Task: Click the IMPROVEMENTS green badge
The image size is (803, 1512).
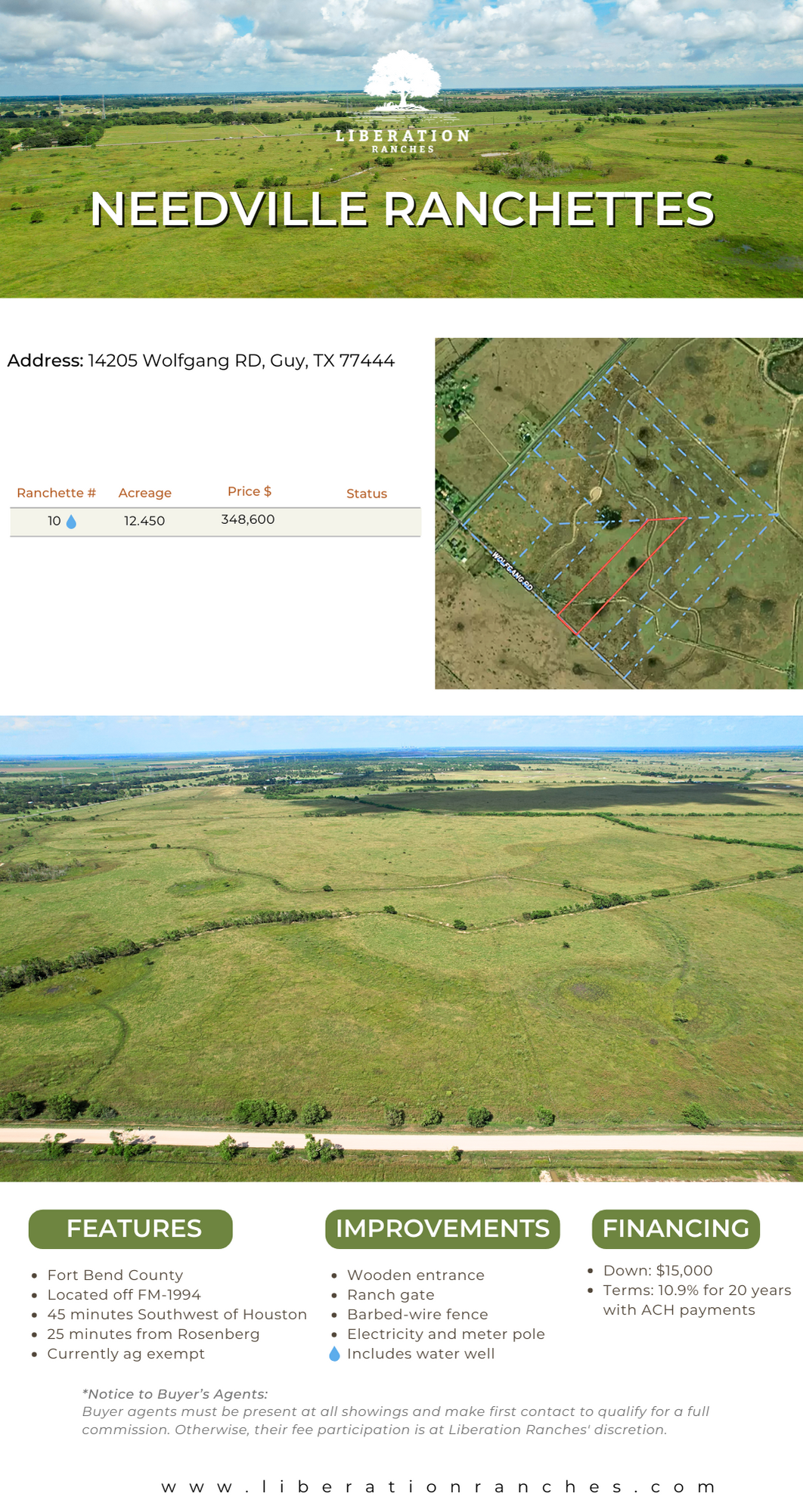Action: (x=442, y=1228)
